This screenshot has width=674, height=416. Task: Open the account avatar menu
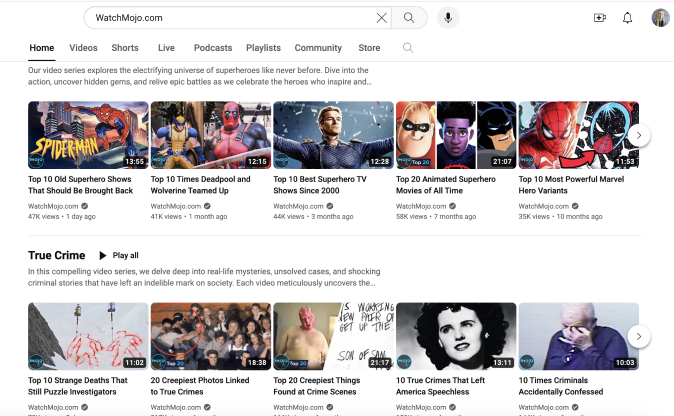(x=660, y=18)
